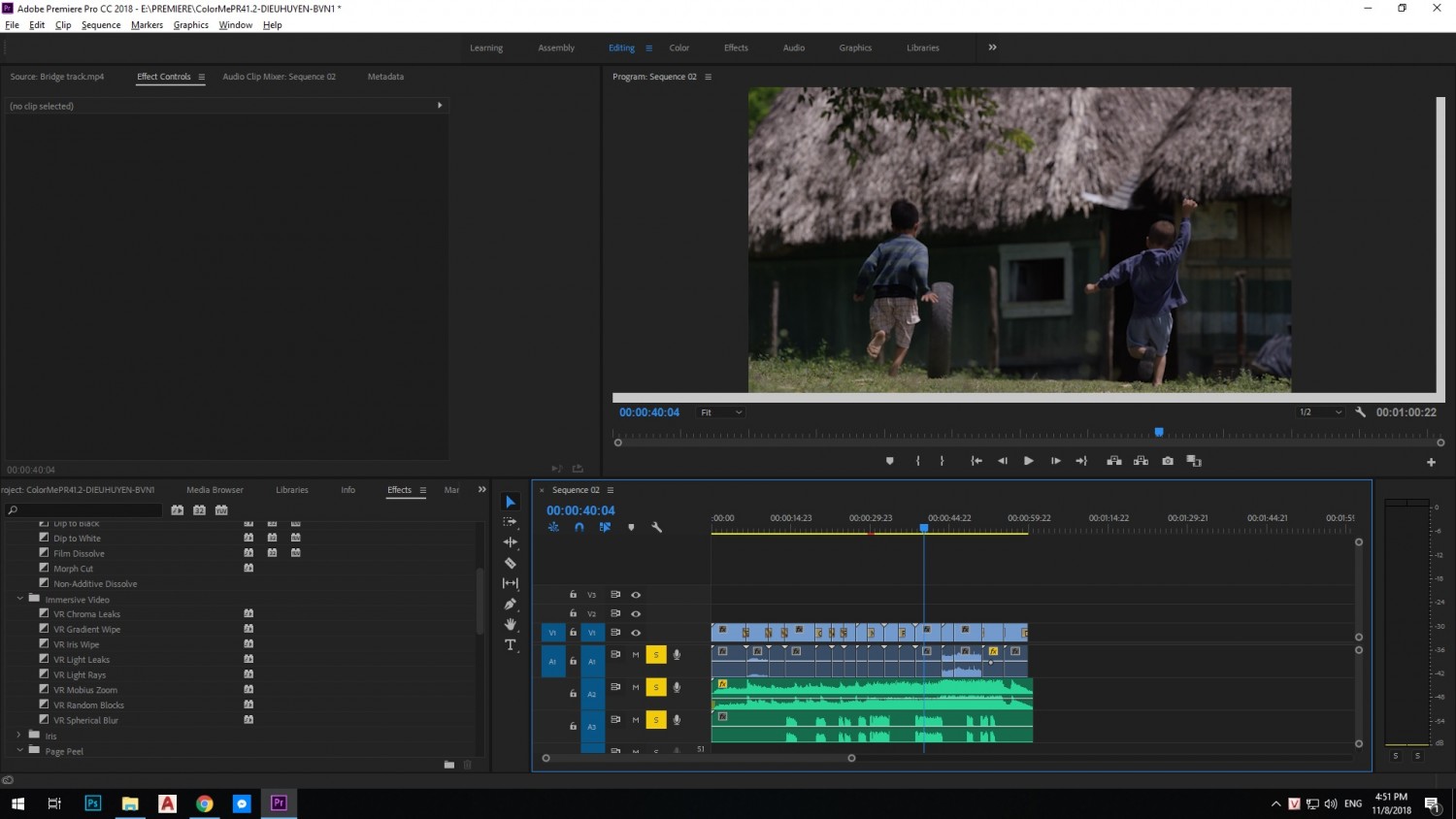Screen dimensions: 1456x819
Task: Toggle V1 track output eye icon
Action: pyautogui.click(x=636, y=633)
